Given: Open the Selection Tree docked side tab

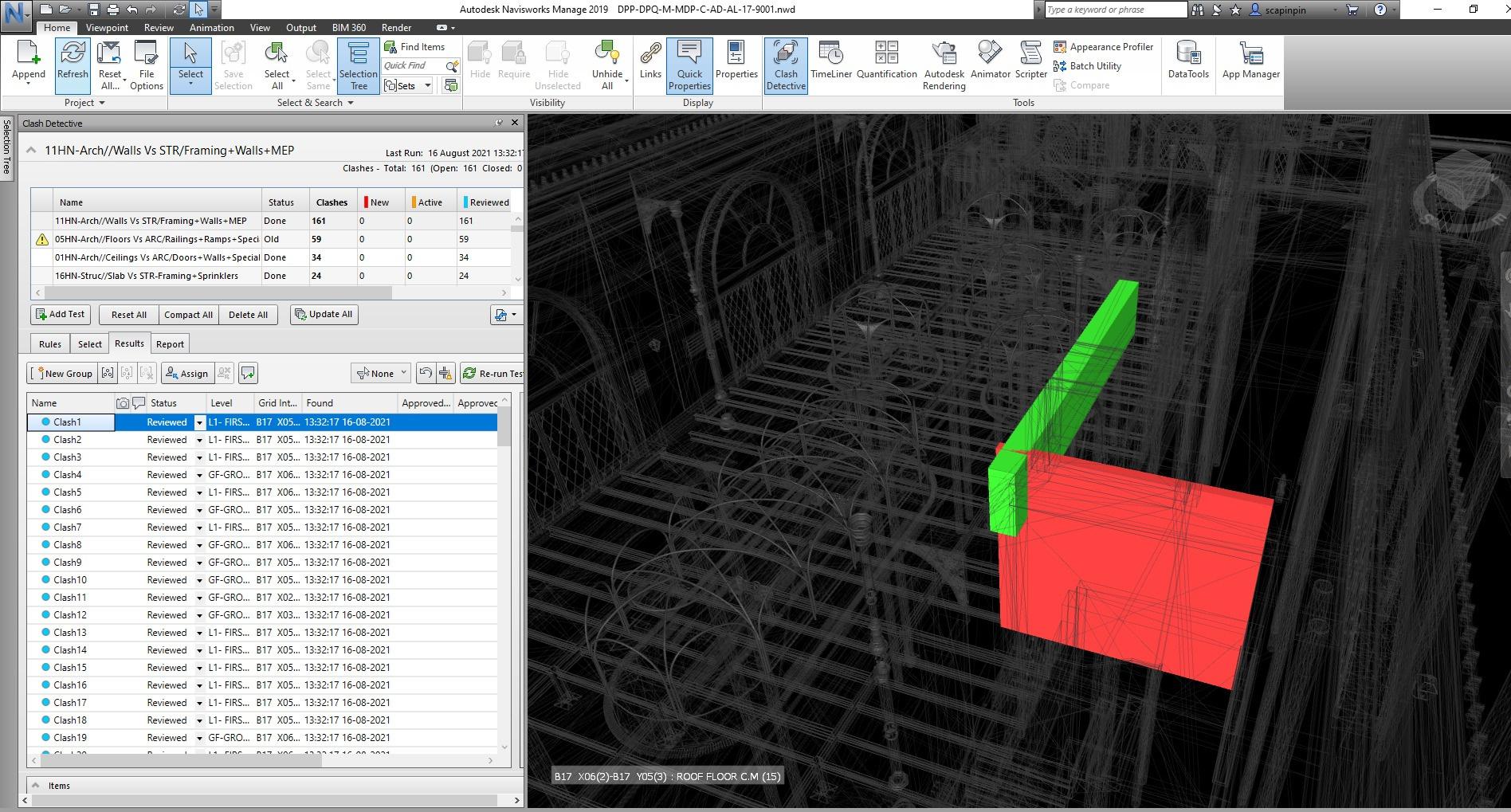Looking at the screenshot, I should pos(6,147).
